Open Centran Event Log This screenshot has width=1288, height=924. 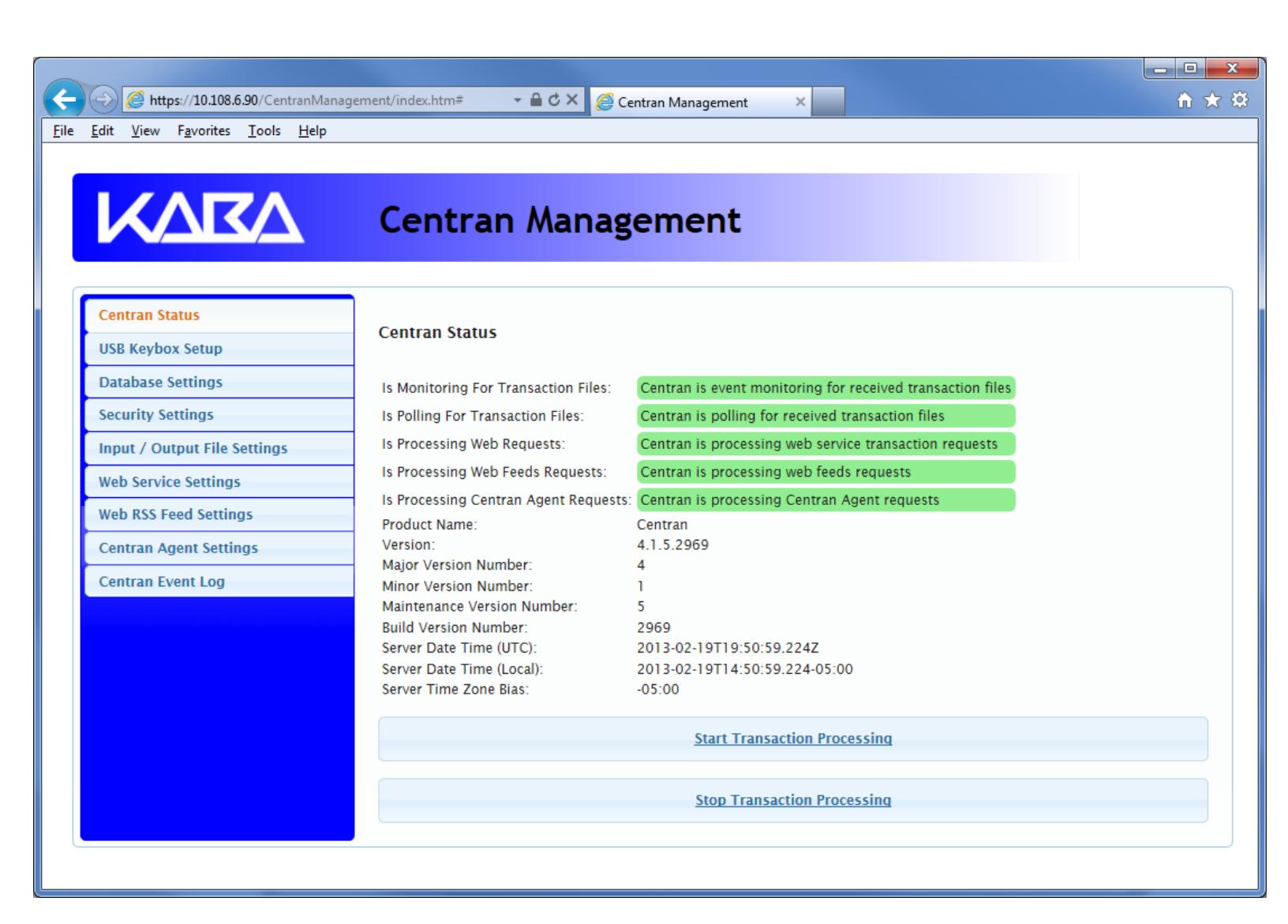click(219, 582)
